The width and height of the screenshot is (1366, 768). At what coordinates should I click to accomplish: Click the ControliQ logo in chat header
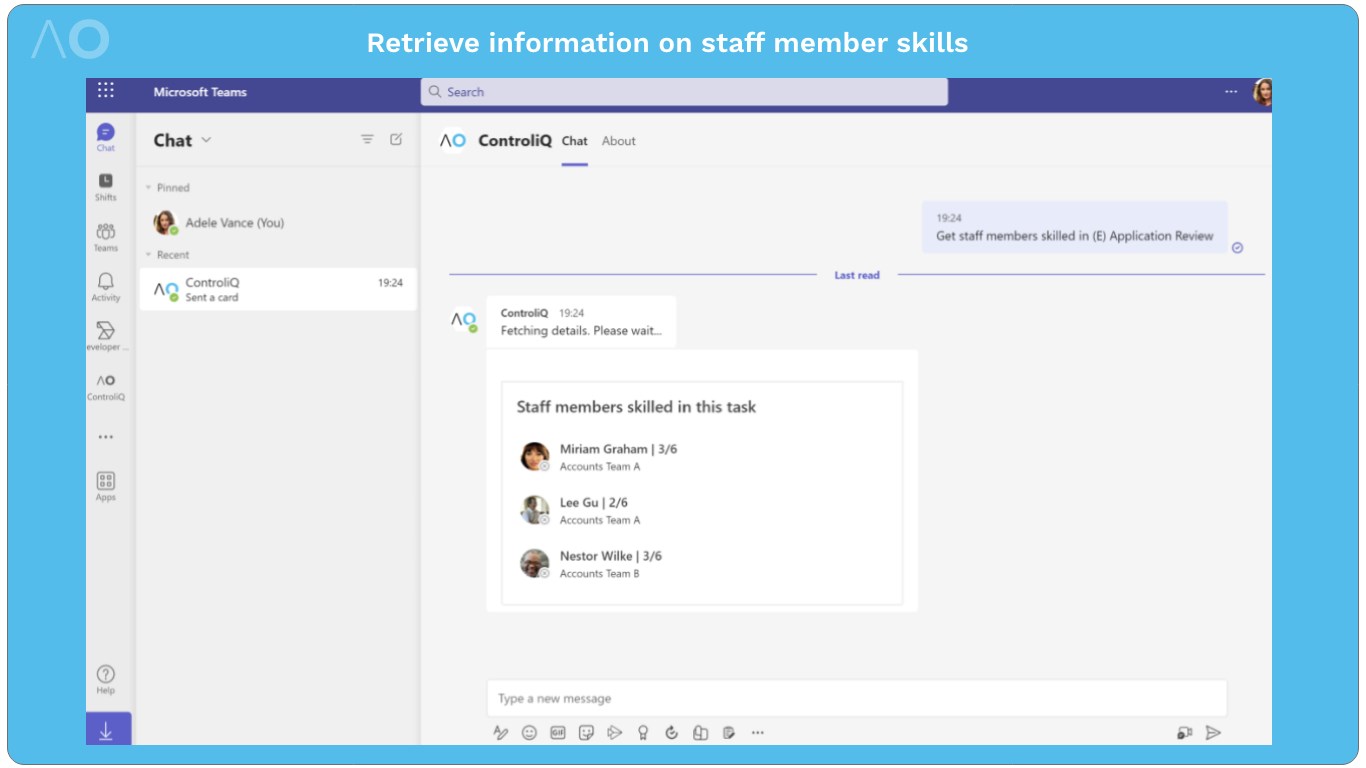click(453, 141)
